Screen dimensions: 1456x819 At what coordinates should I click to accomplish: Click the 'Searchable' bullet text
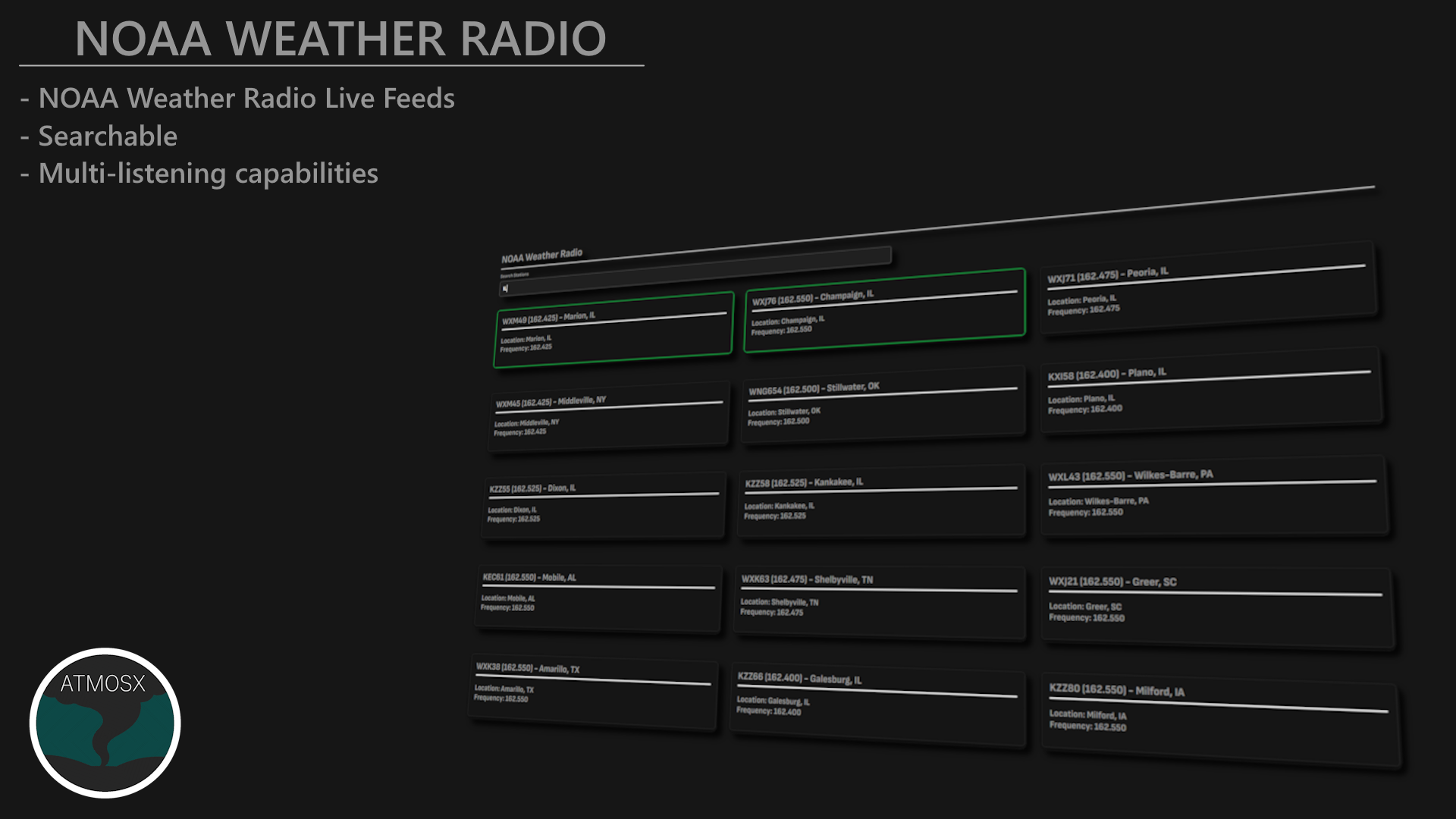(108, 136)
